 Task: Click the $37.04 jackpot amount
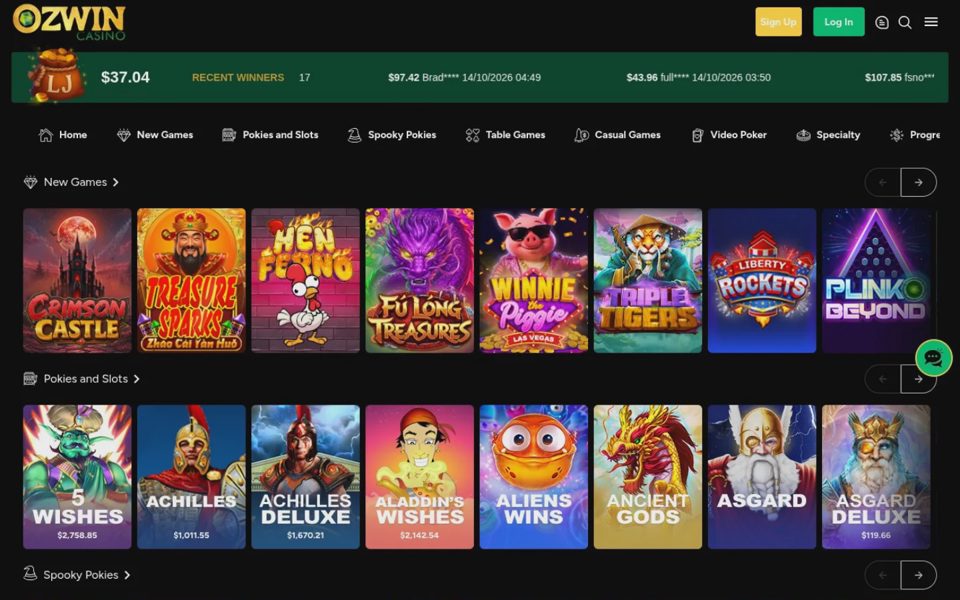coord(125,77)
